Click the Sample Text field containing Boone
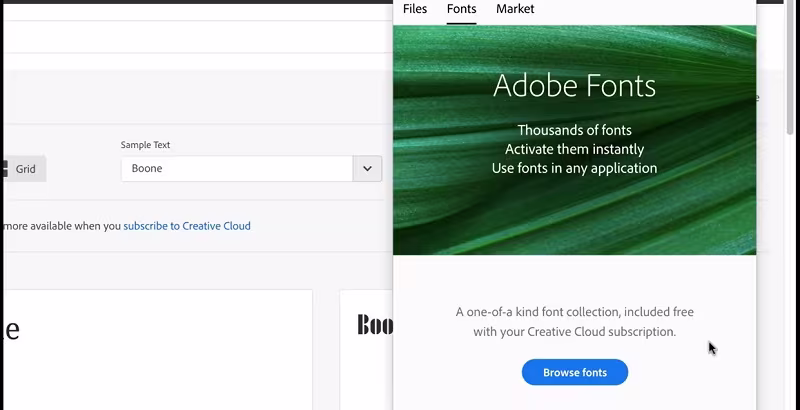 (x=237, y=169)
